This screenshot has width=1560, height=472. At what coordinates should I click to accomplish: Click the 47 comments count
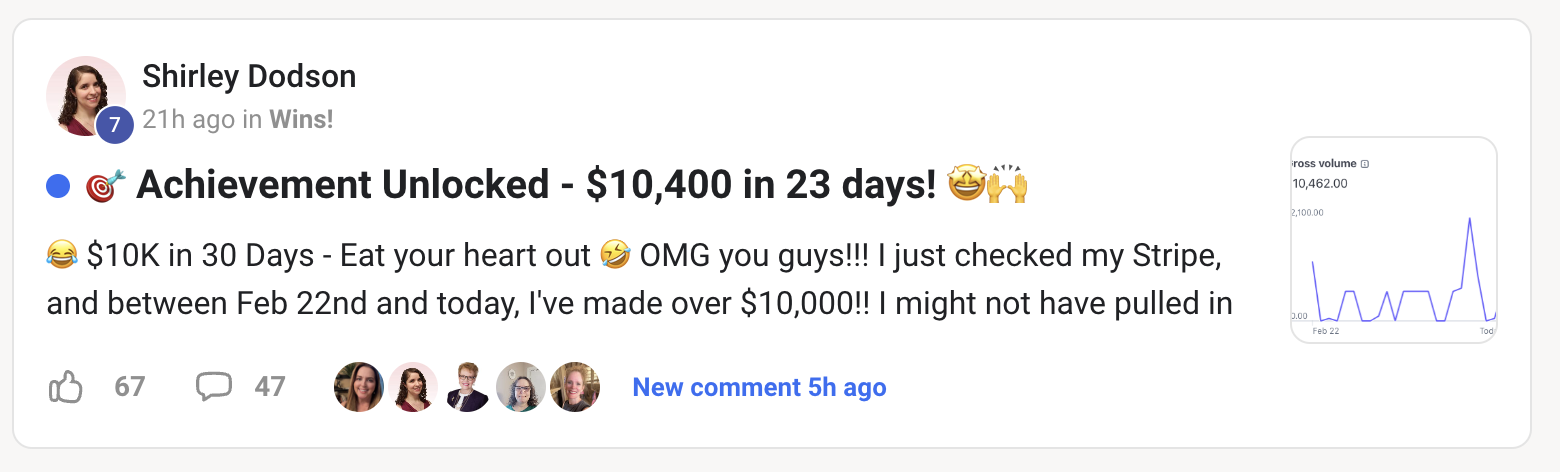pyautogui.click(x=270, y=387)
